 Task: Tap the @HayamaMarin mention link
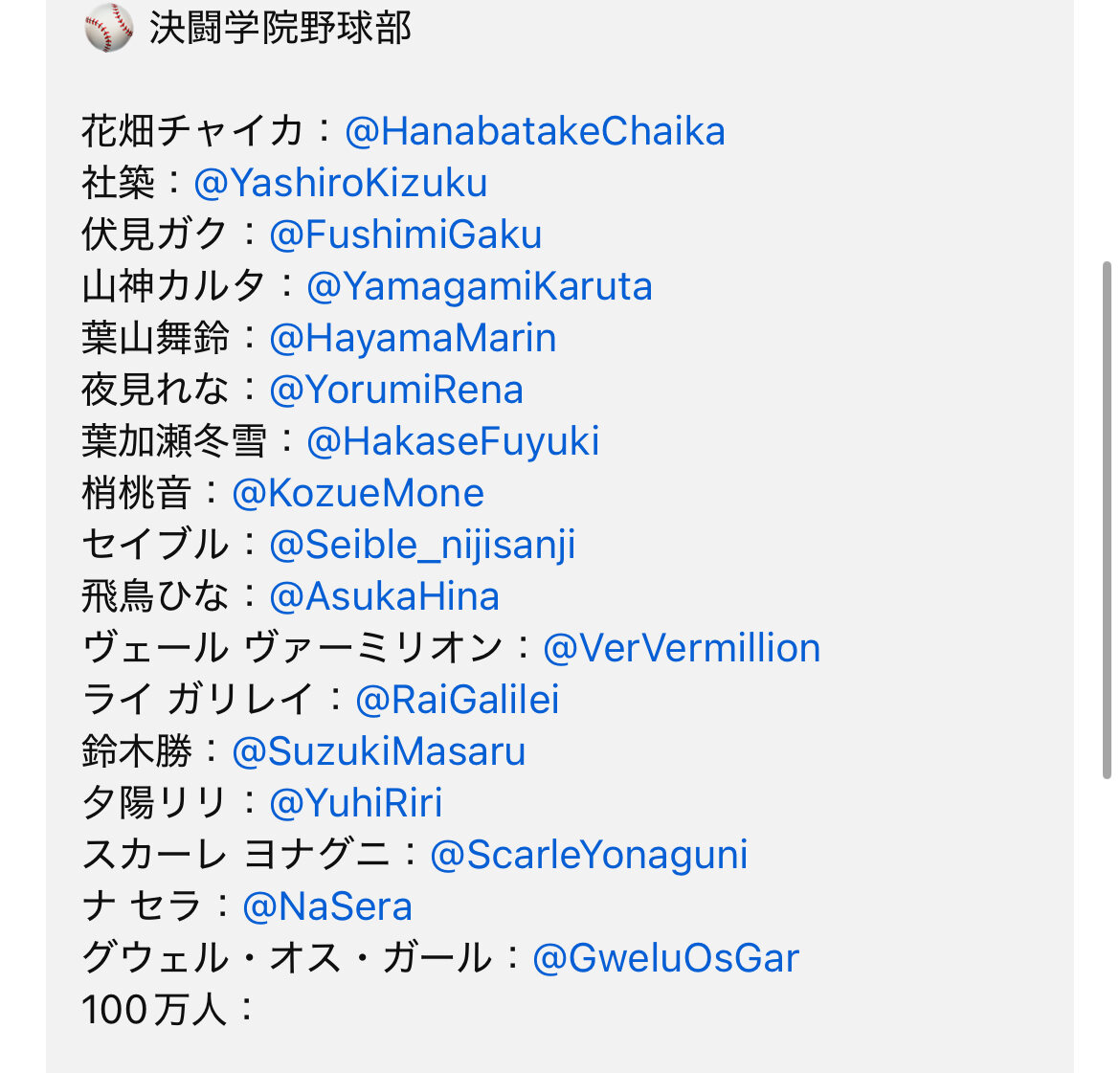point(413,338)
